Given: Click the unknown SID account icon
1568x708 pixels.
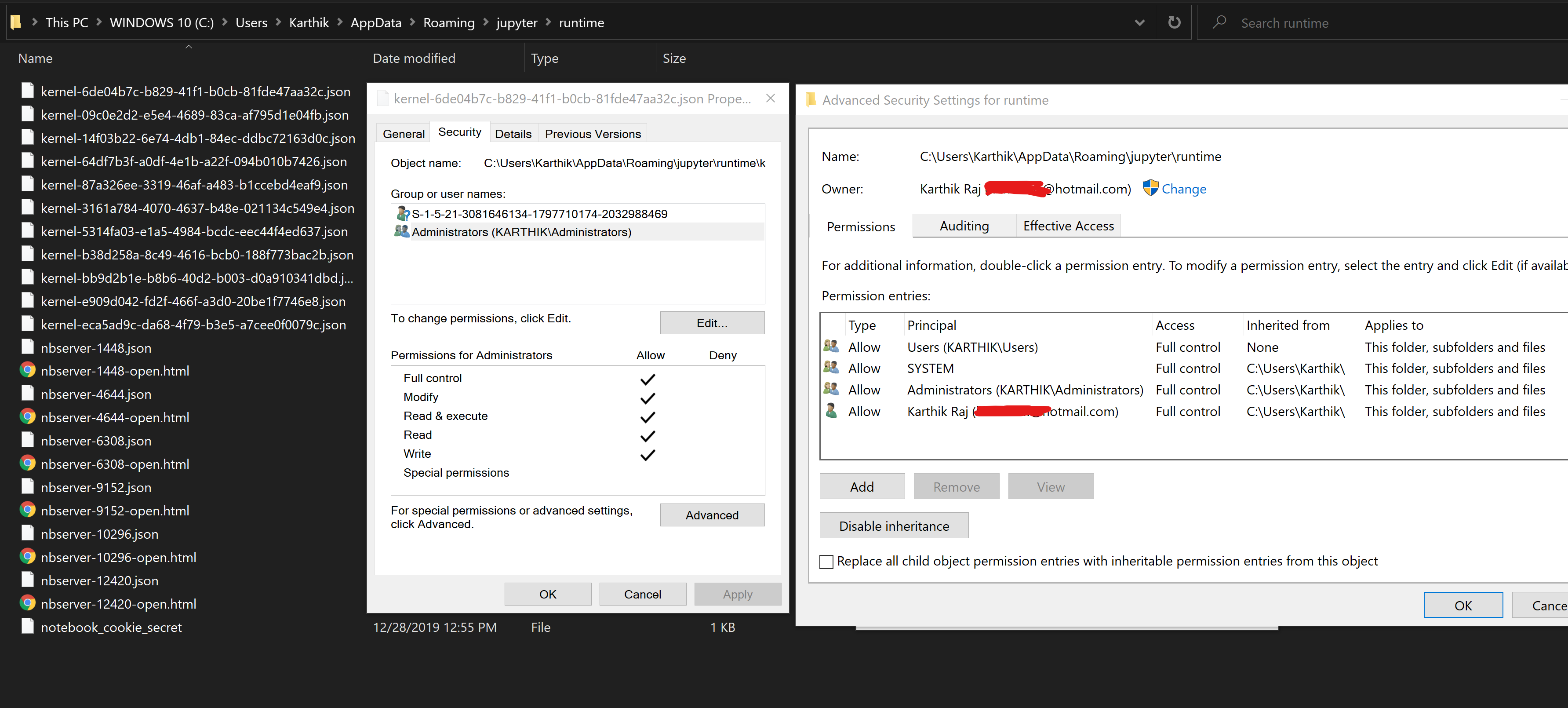Looking at the screenshot, I should pyautogui.click(x=402, y=214).
